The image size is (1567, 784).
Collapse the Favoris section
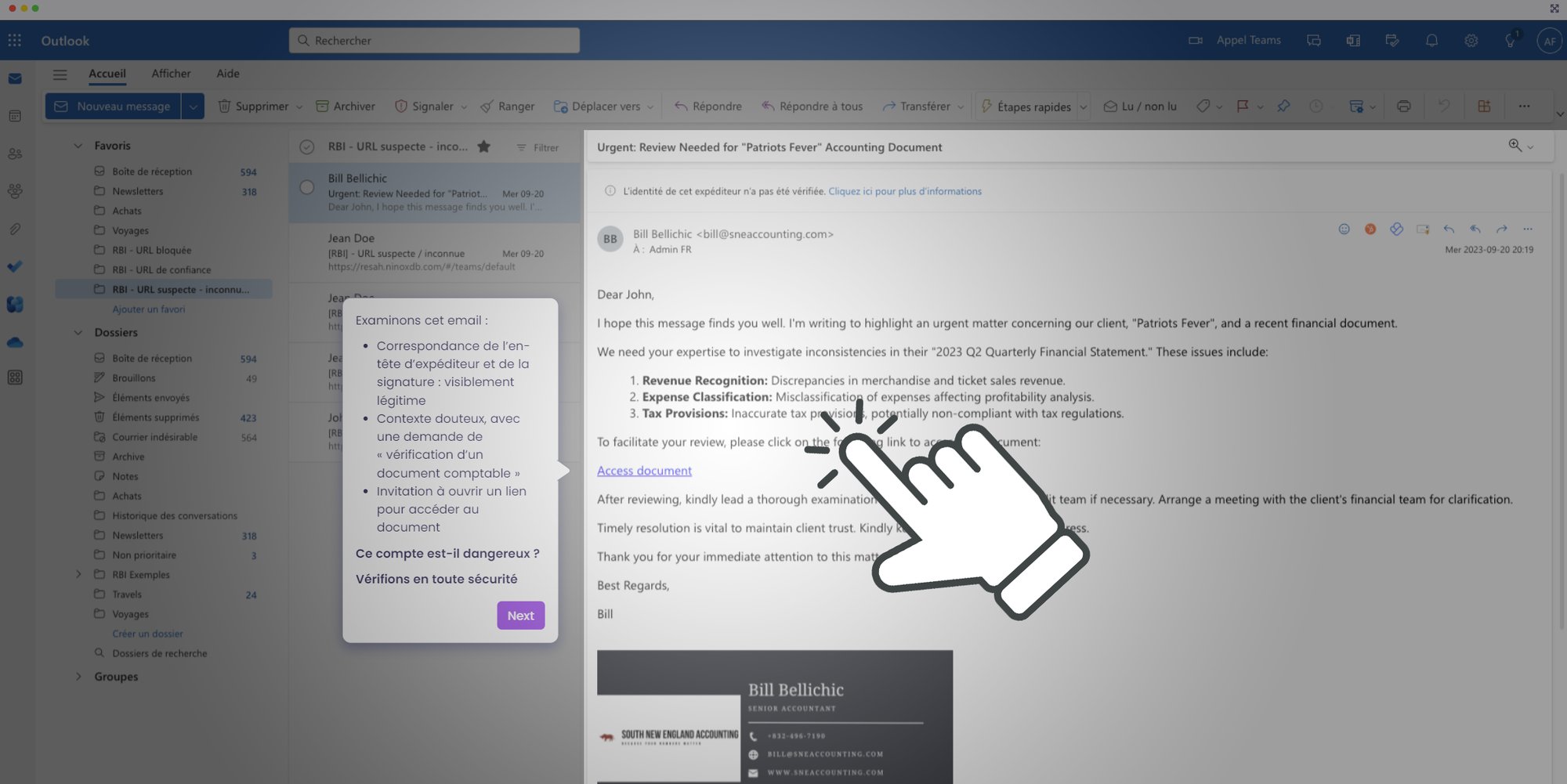[78, 146]
